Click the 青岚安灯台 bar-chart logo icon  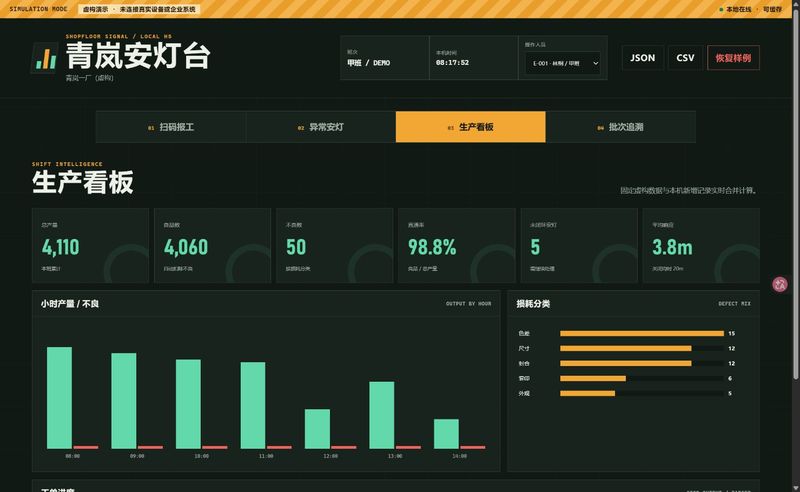pyautogui.click(x=45, y=58)
